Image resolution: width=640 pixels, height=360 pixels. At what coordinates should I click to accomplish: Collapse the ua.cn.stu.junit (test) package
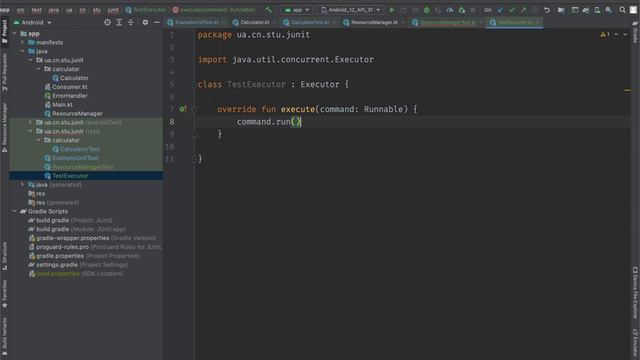click(31, 131)
